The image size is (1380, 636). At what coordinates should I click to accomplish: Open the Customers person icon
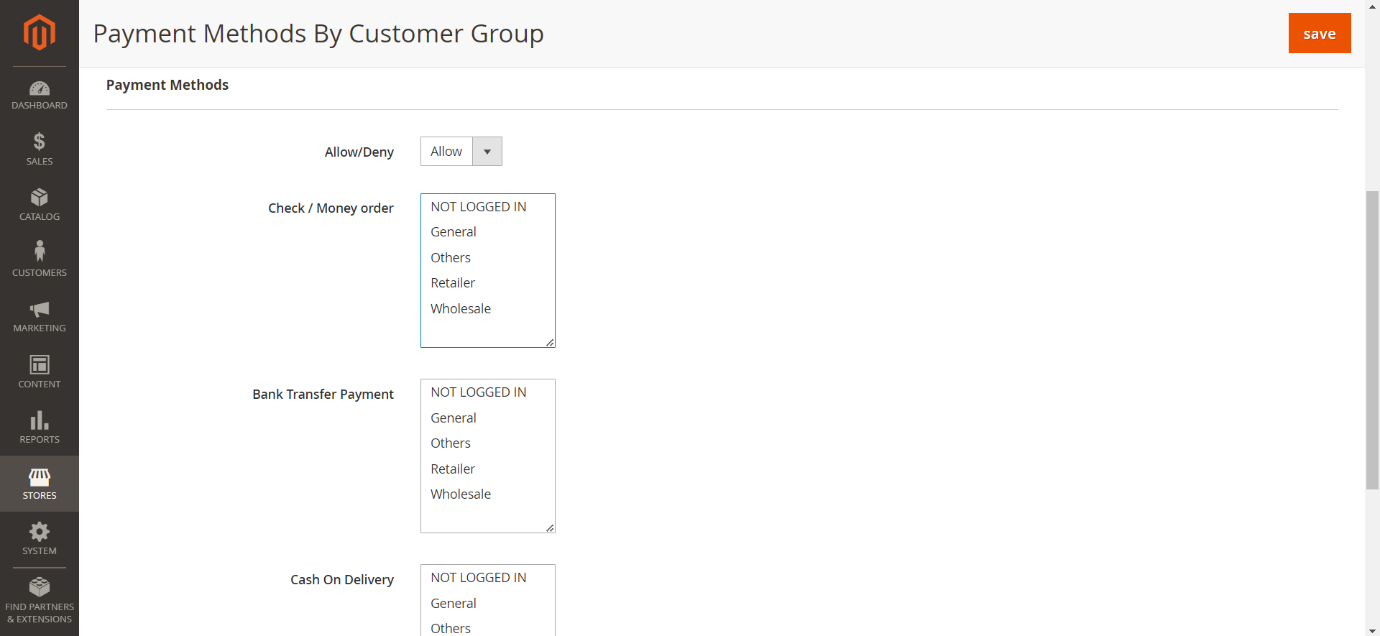[39, 252]
